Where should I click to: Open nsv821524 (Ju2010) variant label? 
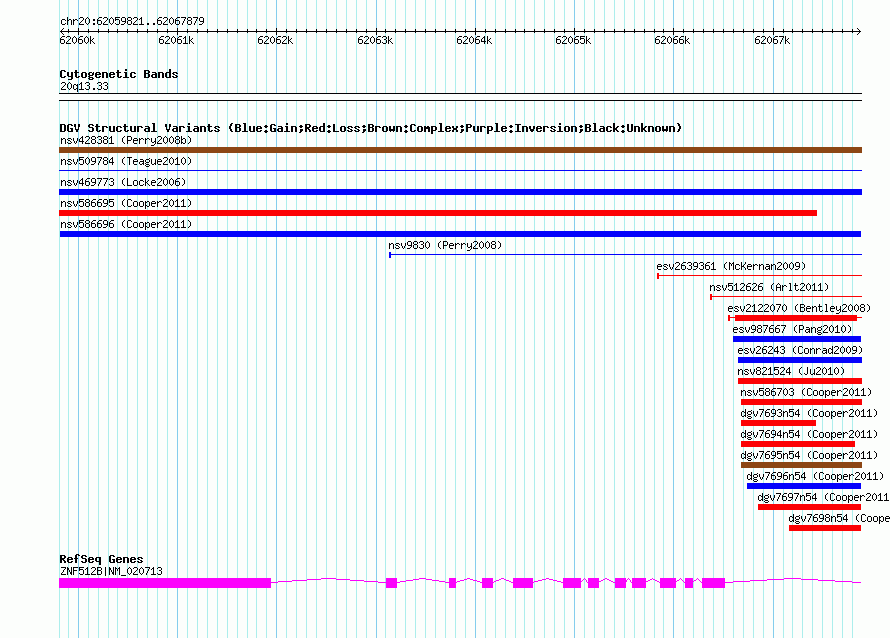[x=791, y=371]
